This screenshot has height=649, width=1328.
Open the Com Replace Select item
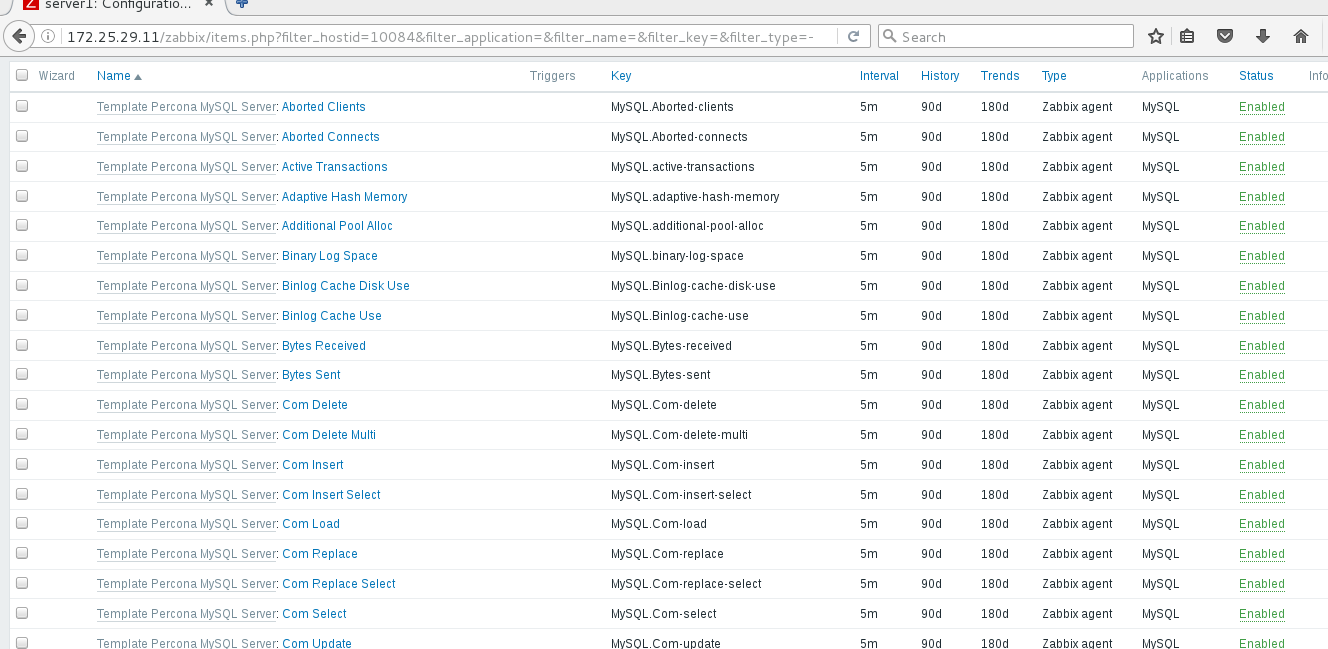click(x=339, y=584)
